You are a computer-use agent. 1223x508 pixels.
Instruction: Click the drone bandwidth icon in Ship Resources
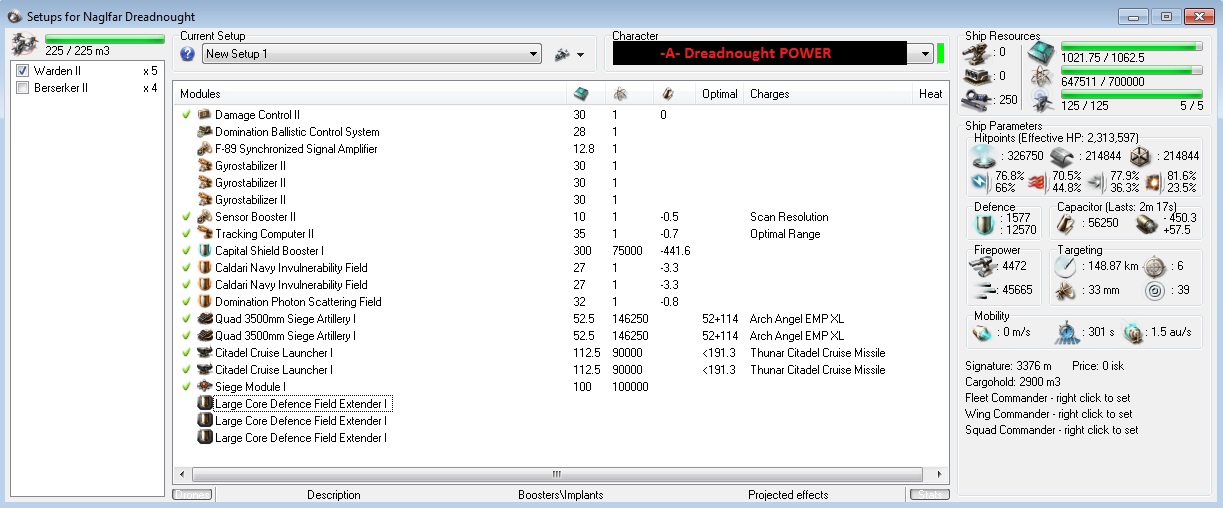tap(1042, 100)
